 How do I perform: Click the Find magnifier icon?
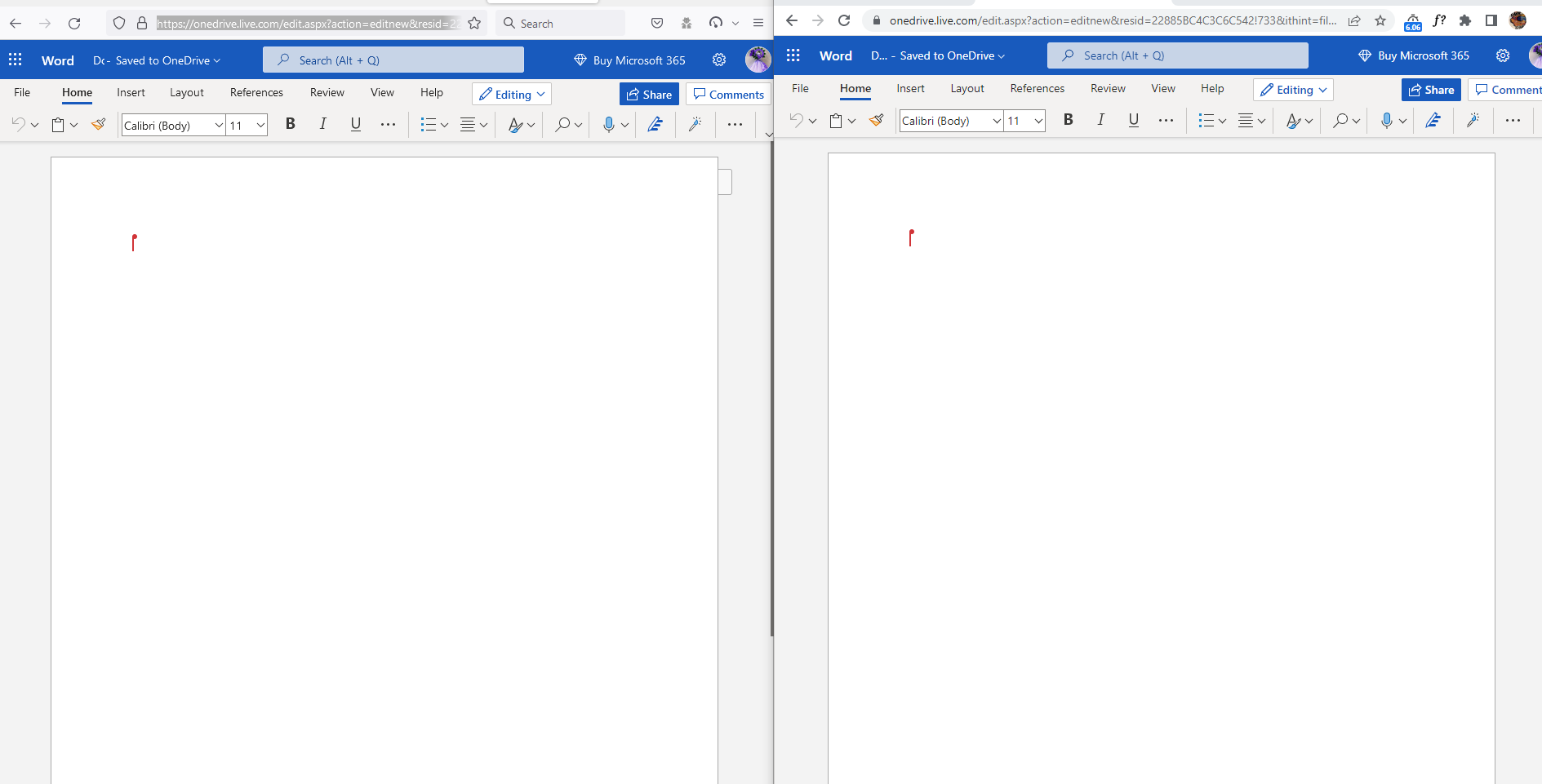click(562, 124)
